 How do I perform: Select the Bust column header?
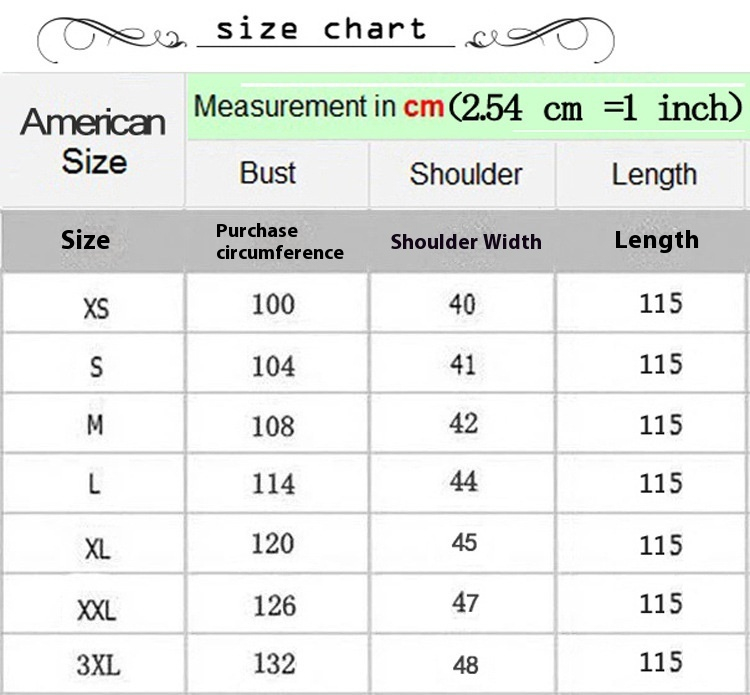click(x=268, y=173)
